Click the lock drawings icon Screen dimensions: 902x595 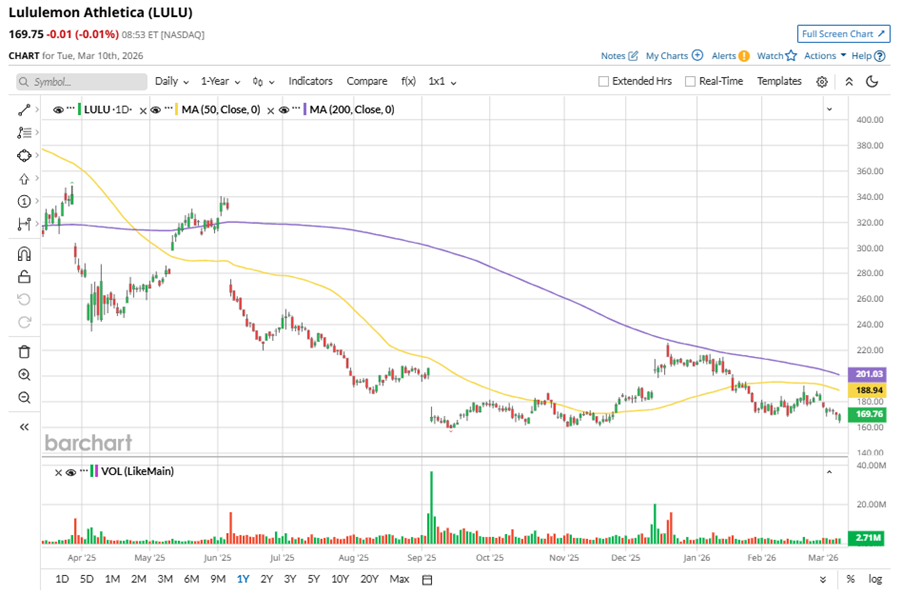[24, 277]
